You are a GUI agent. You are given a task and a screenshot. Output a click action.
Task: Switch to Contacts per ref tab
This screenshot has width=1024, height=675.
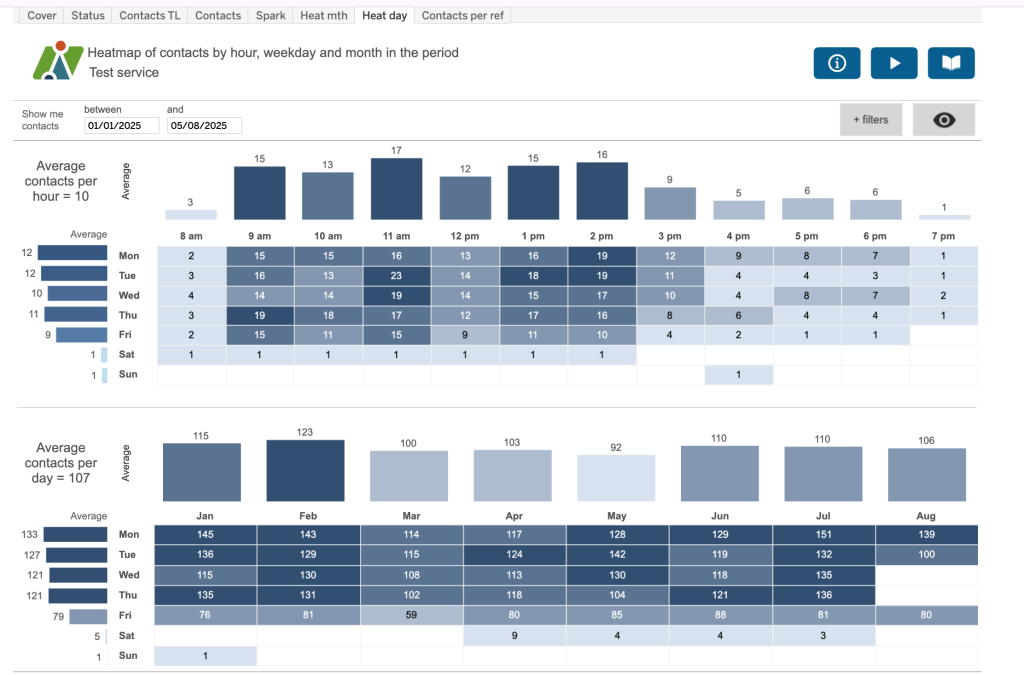point(462,16)
